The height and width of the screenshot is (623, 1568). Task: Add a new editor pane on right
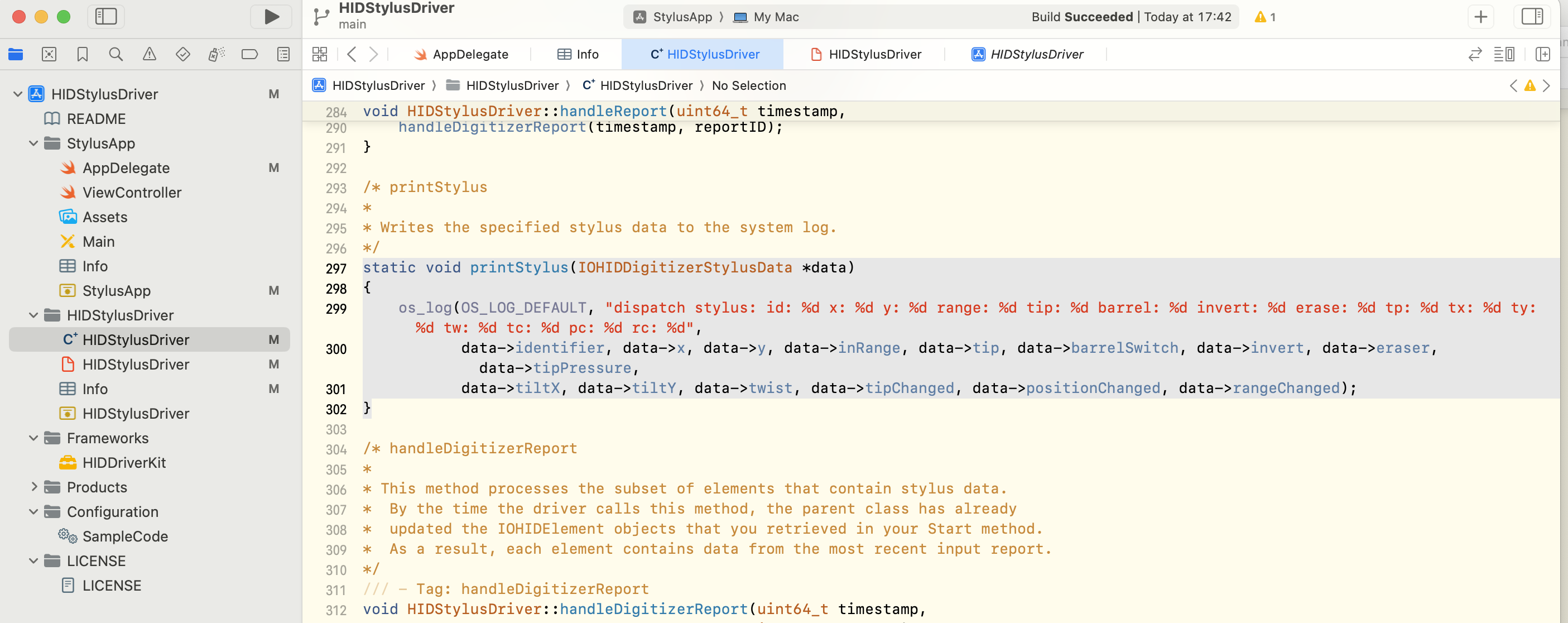[1542, 55]
